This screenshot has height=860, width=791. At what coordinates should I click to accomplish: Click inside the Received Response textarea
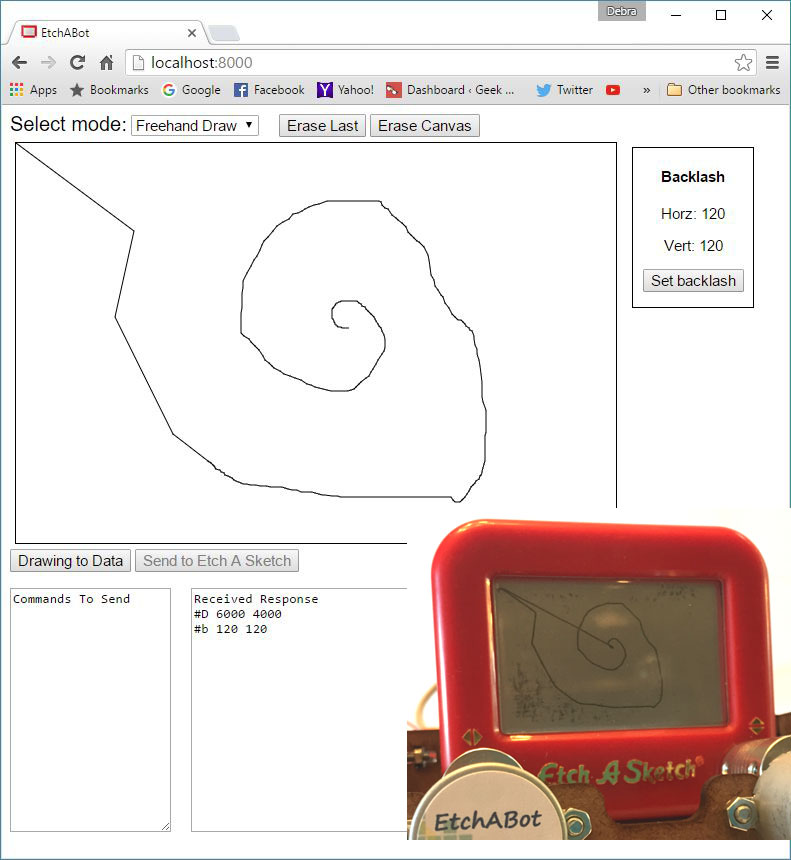[299, 710]
